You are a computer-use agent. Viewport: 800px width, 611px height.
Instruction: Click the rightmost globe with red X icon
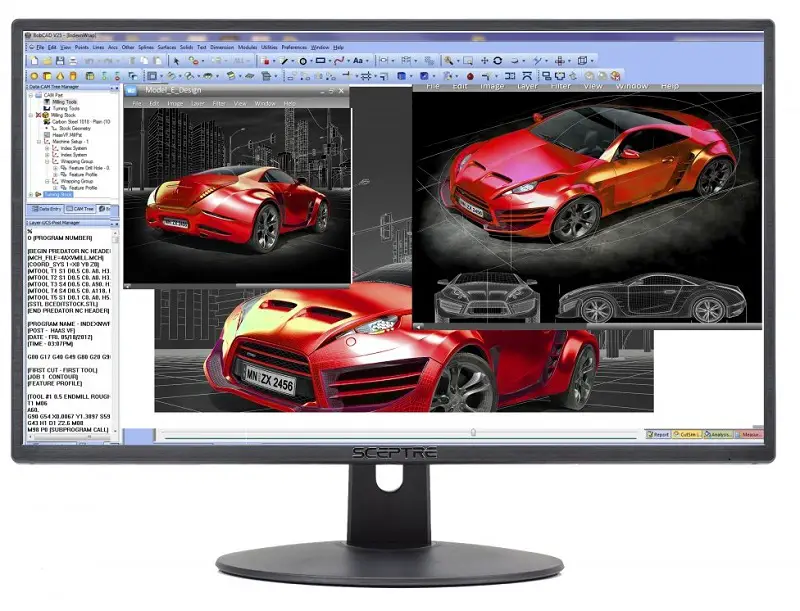click(616, 76)
